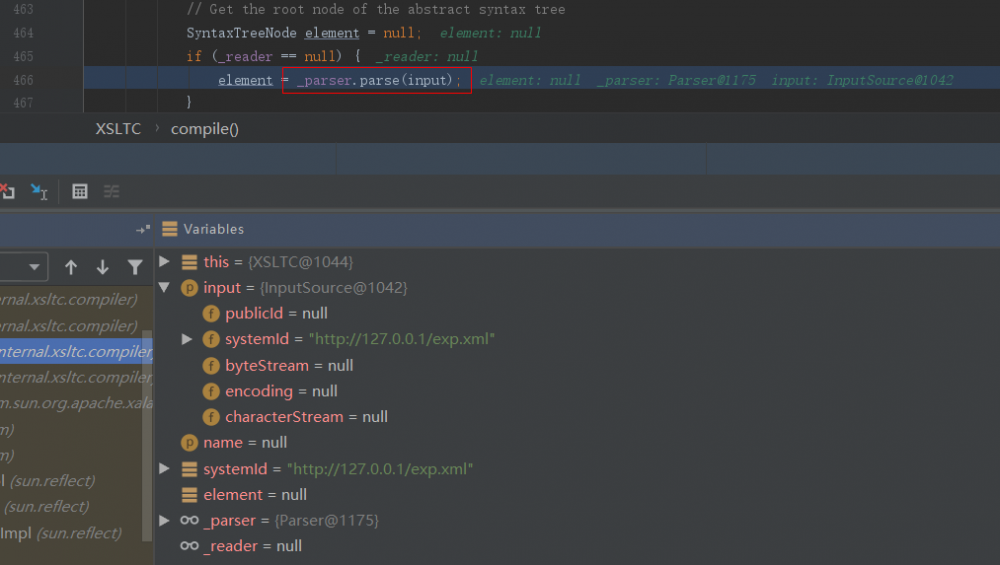Viewport: 1000px width, 565px height.
Task: Click the _reader == null condition
Action: (277, 57)
